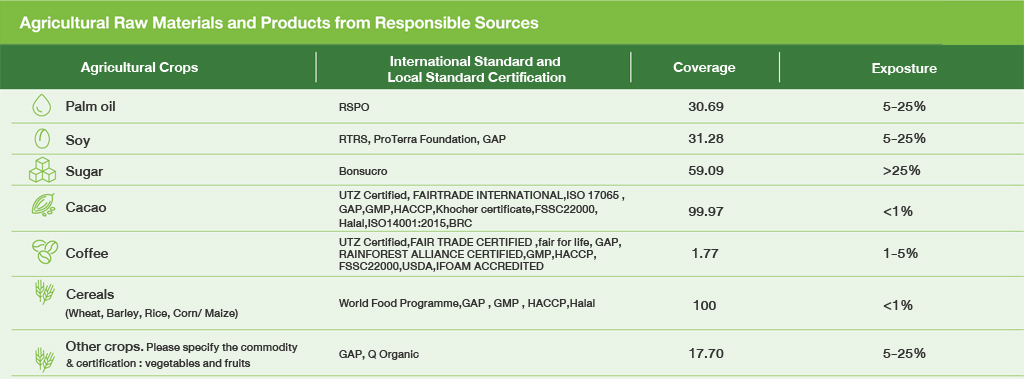Click the table title banner
The image size is (1024, 379).
coord(512,23)
